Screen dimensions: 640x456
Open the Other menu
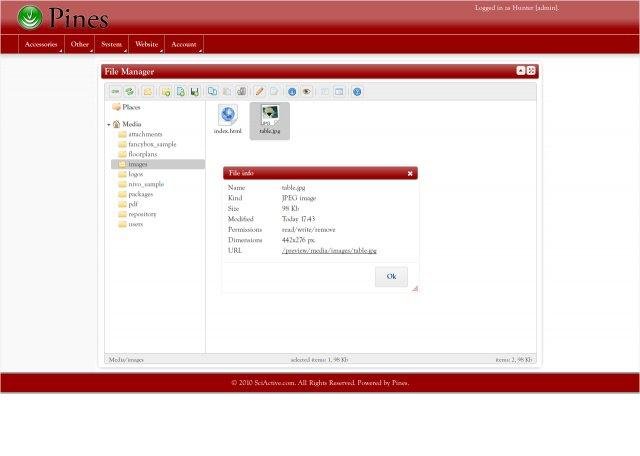80,44
